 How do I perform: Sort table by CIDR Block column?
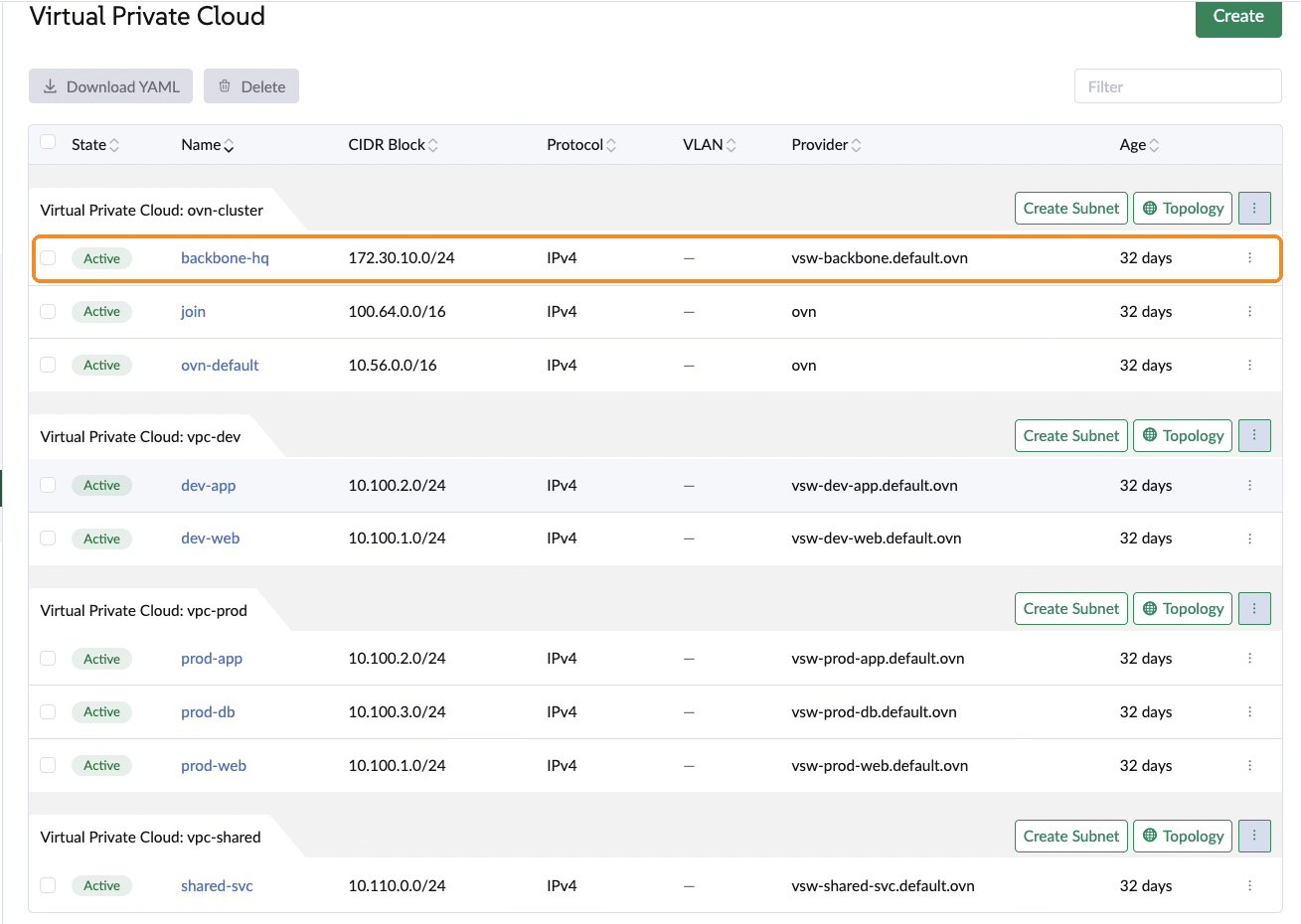[393, 145]
